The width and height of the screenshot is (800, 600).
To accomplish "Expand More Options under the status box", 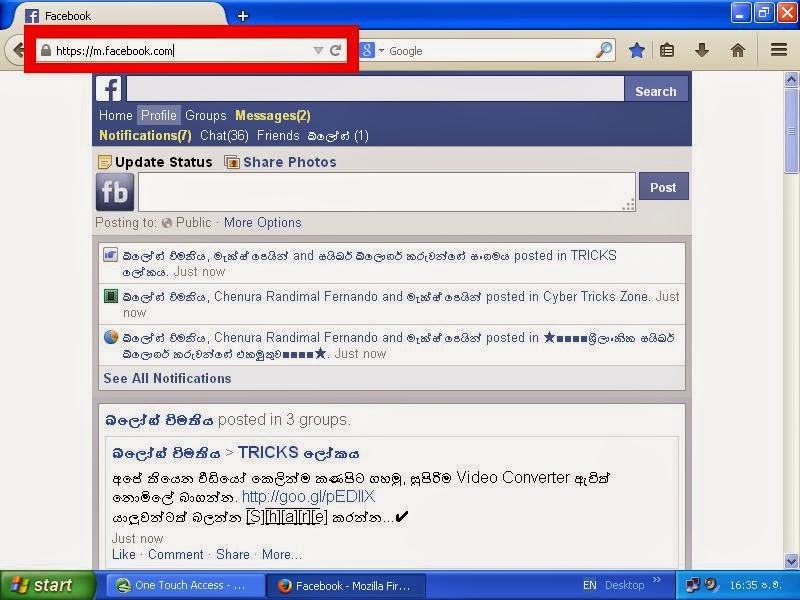I will [x=263, y=223].
